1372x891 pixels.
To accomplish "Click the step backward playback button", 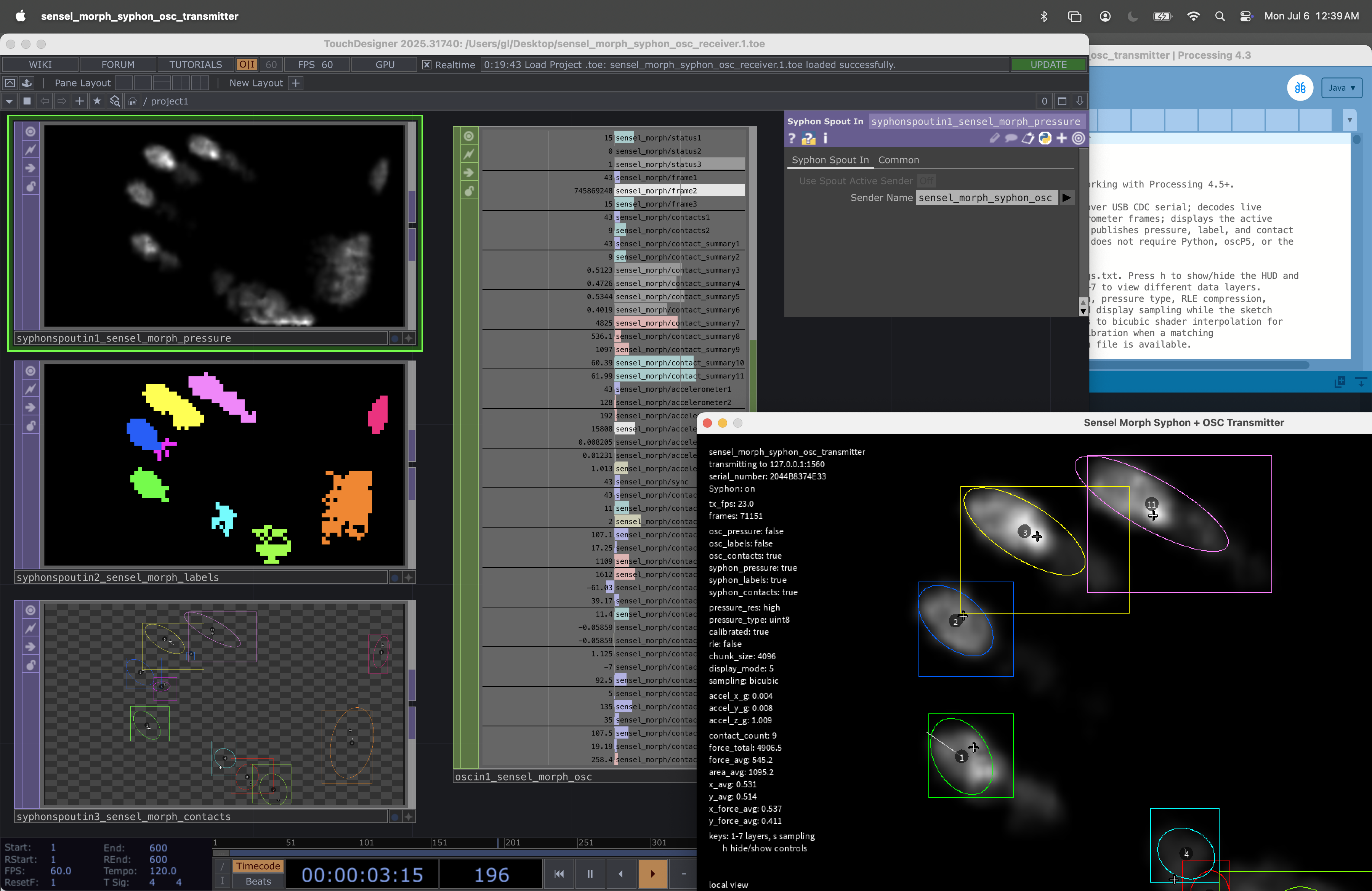I will point(621,874).
